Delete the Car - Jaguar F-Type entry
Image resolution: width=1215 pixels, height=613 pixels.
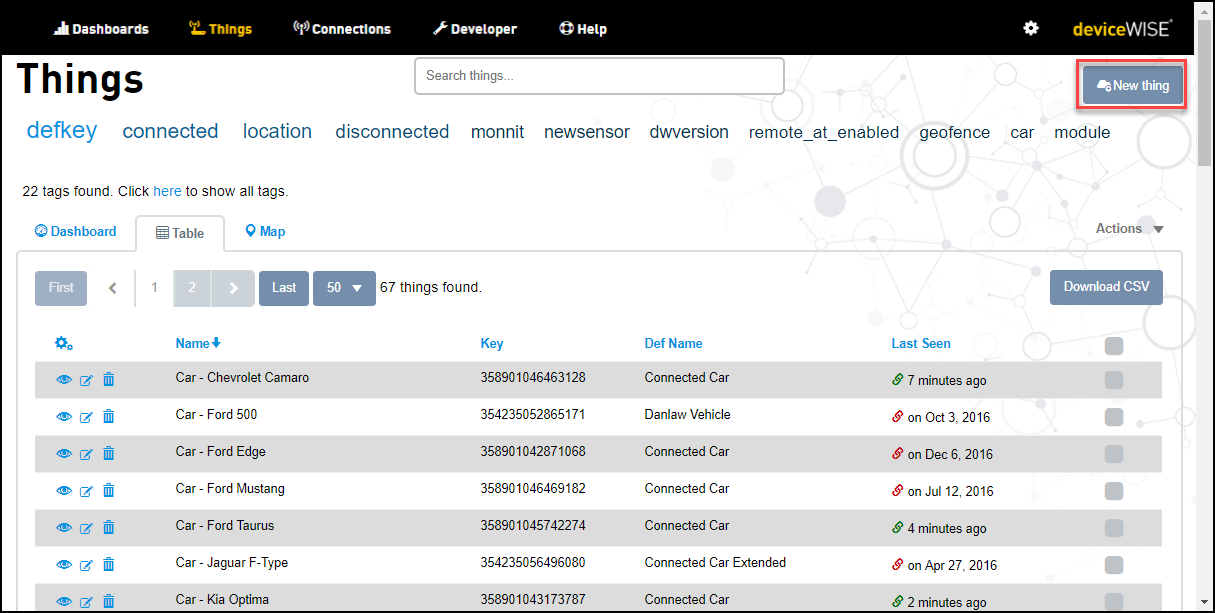109,564
